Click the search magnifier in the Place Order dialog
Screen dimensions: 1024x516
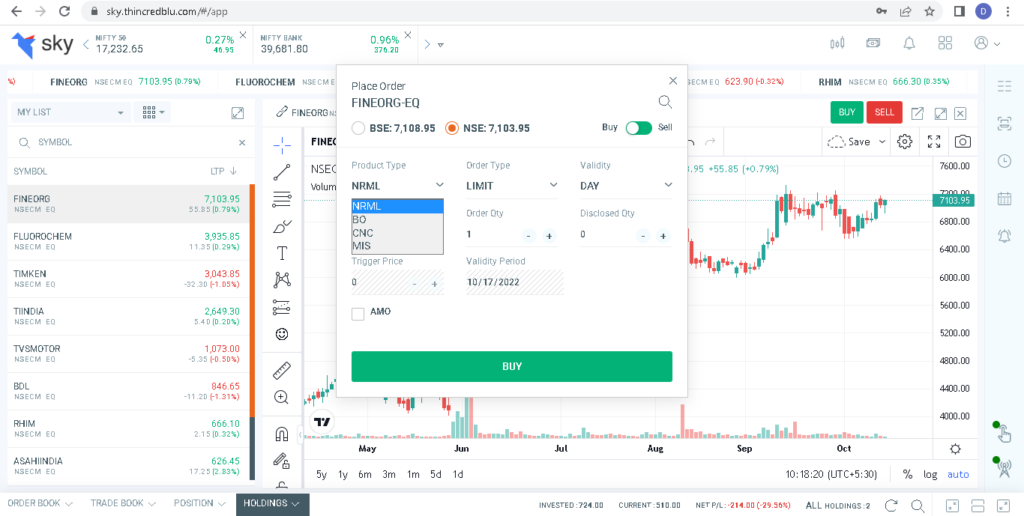click(665, 101)
